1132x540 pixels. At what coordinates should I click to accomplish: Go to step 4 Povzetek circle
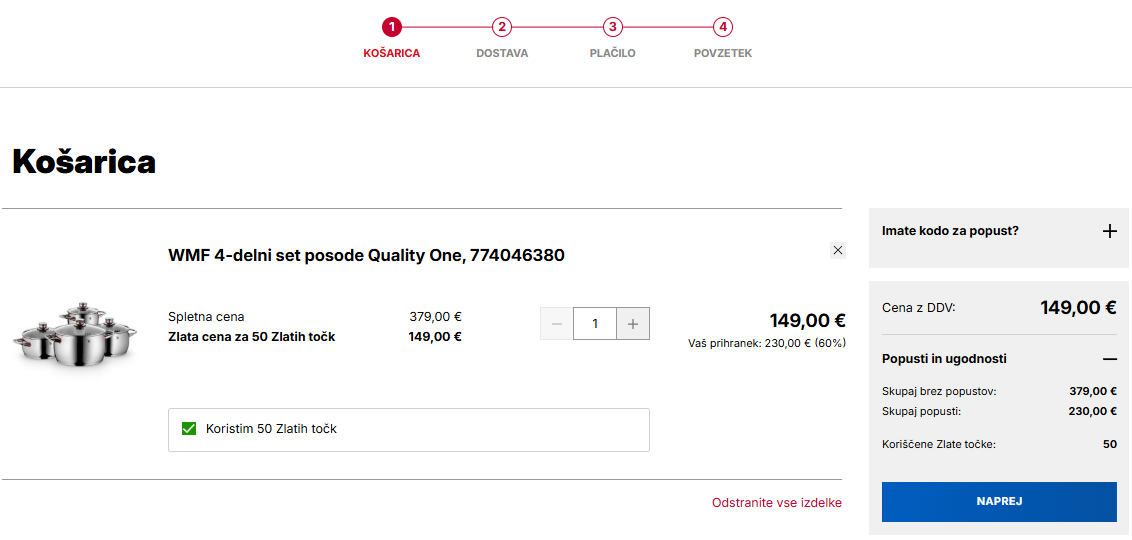723,27
